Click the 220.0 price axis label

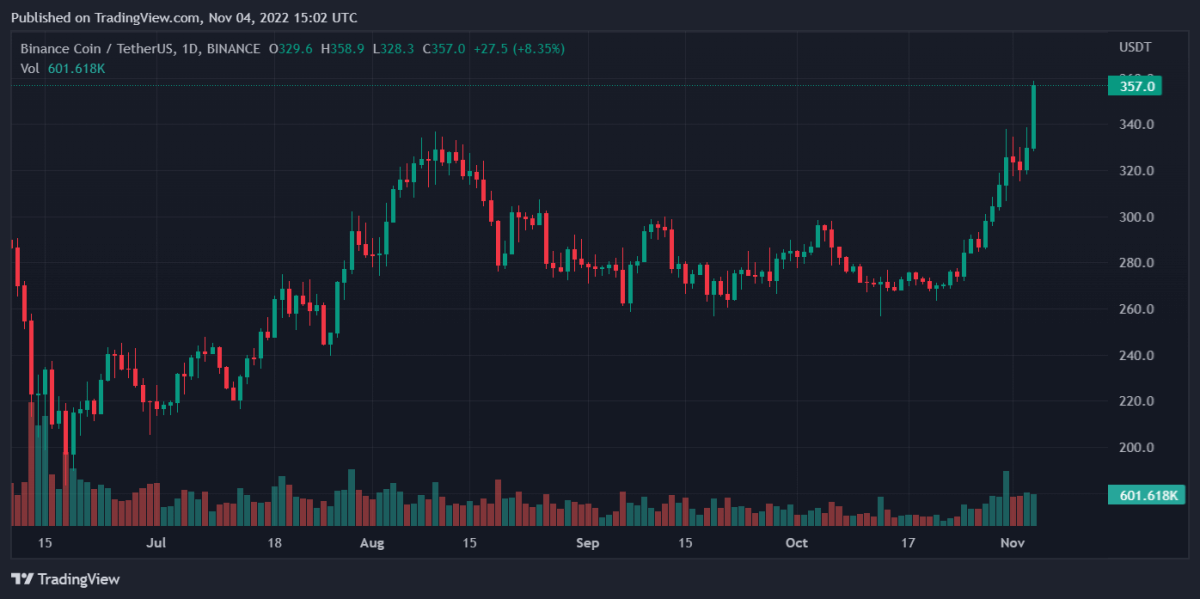(1137, 401)
